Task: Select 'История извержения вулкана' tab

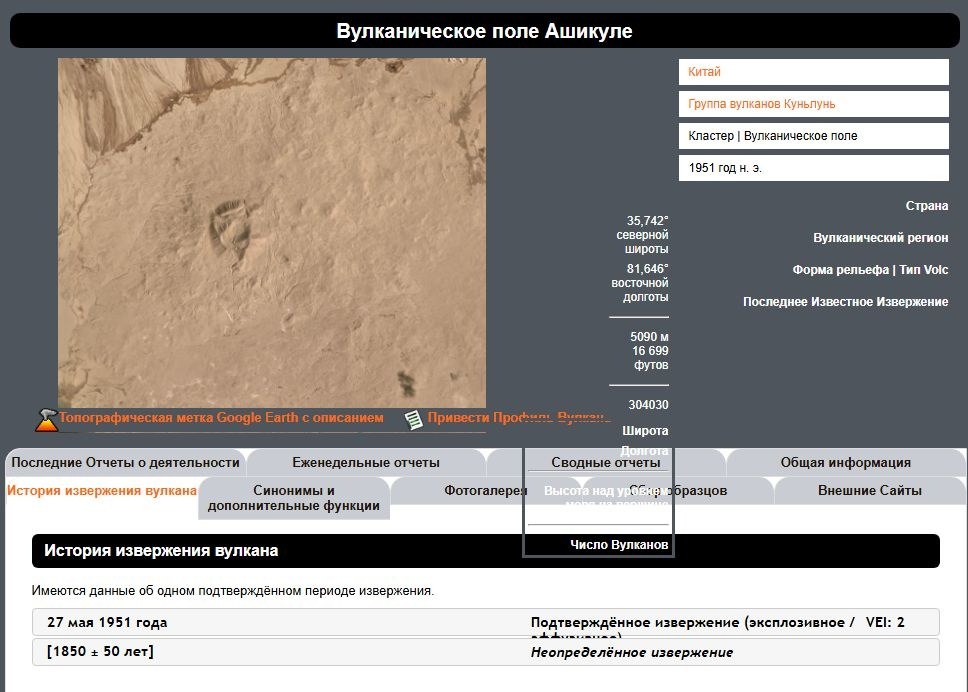Action: (x=102, y=491)
